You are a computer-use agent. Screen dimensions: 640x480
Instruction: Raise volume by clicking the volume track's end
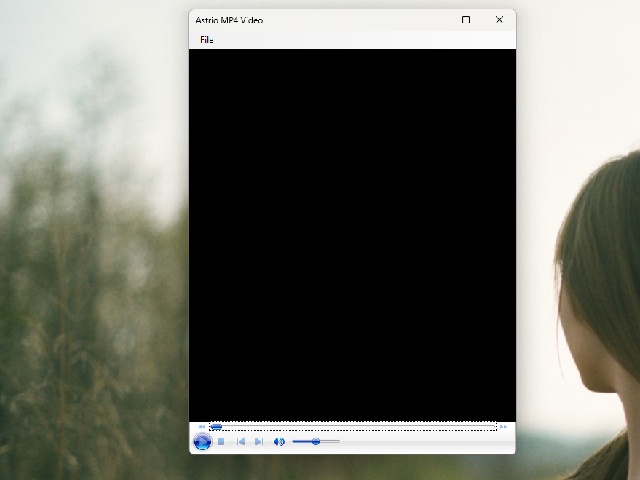pos(338,441)
